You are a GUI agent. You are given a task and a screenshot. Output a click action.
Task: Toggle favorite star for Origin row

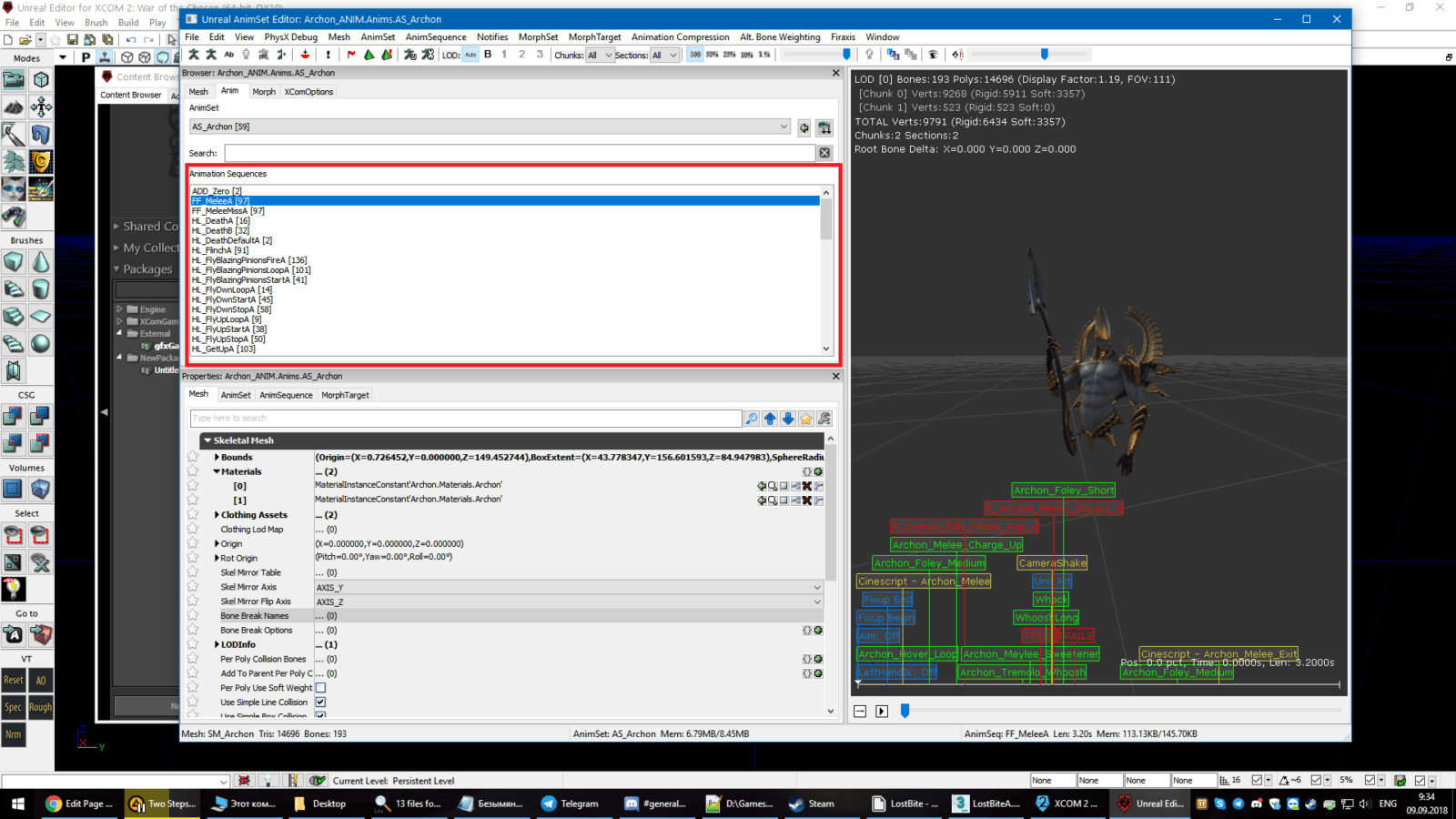click(193, 543)
